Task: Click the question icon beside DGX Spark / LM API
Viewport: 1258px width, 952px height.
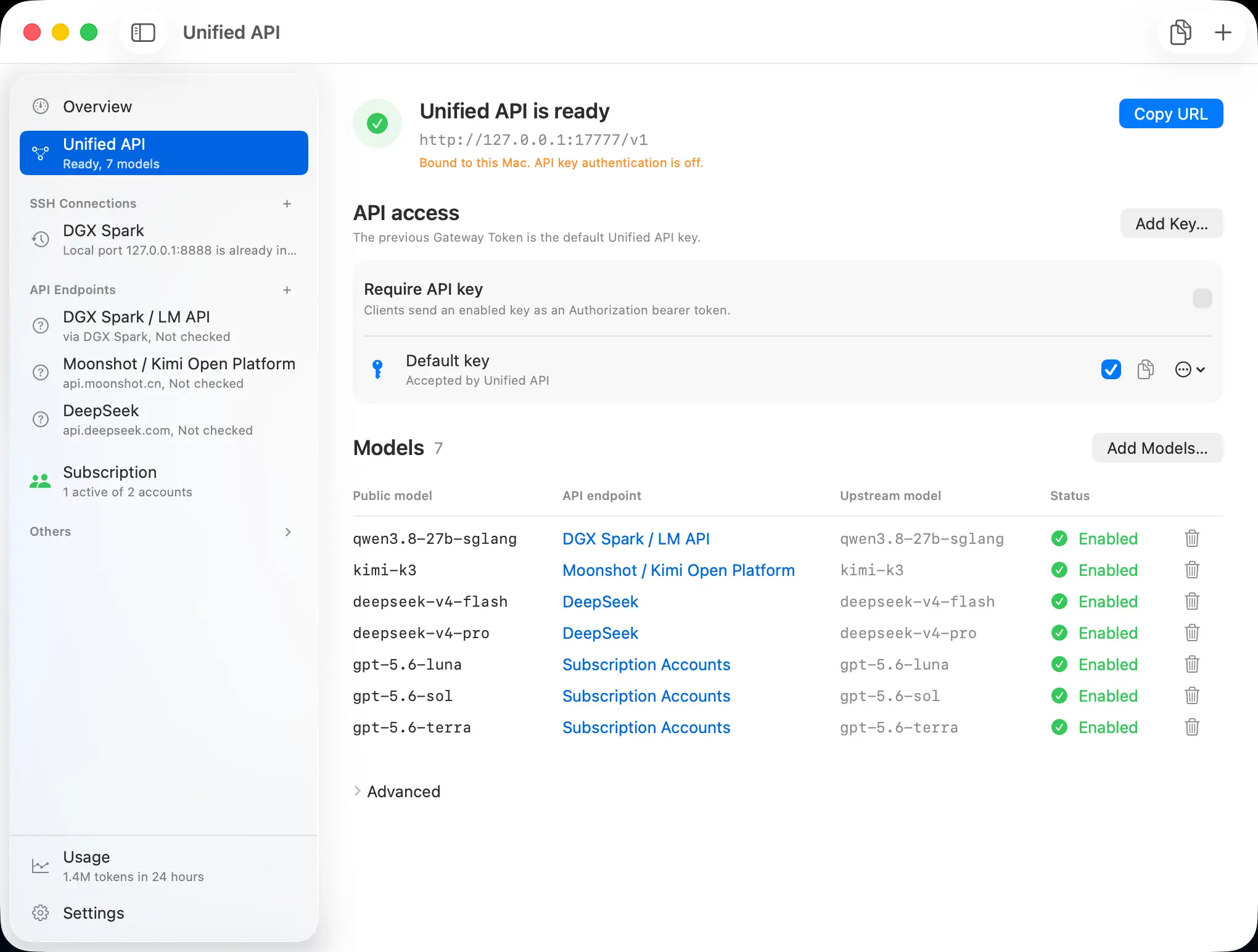Action: click(41, 326)
